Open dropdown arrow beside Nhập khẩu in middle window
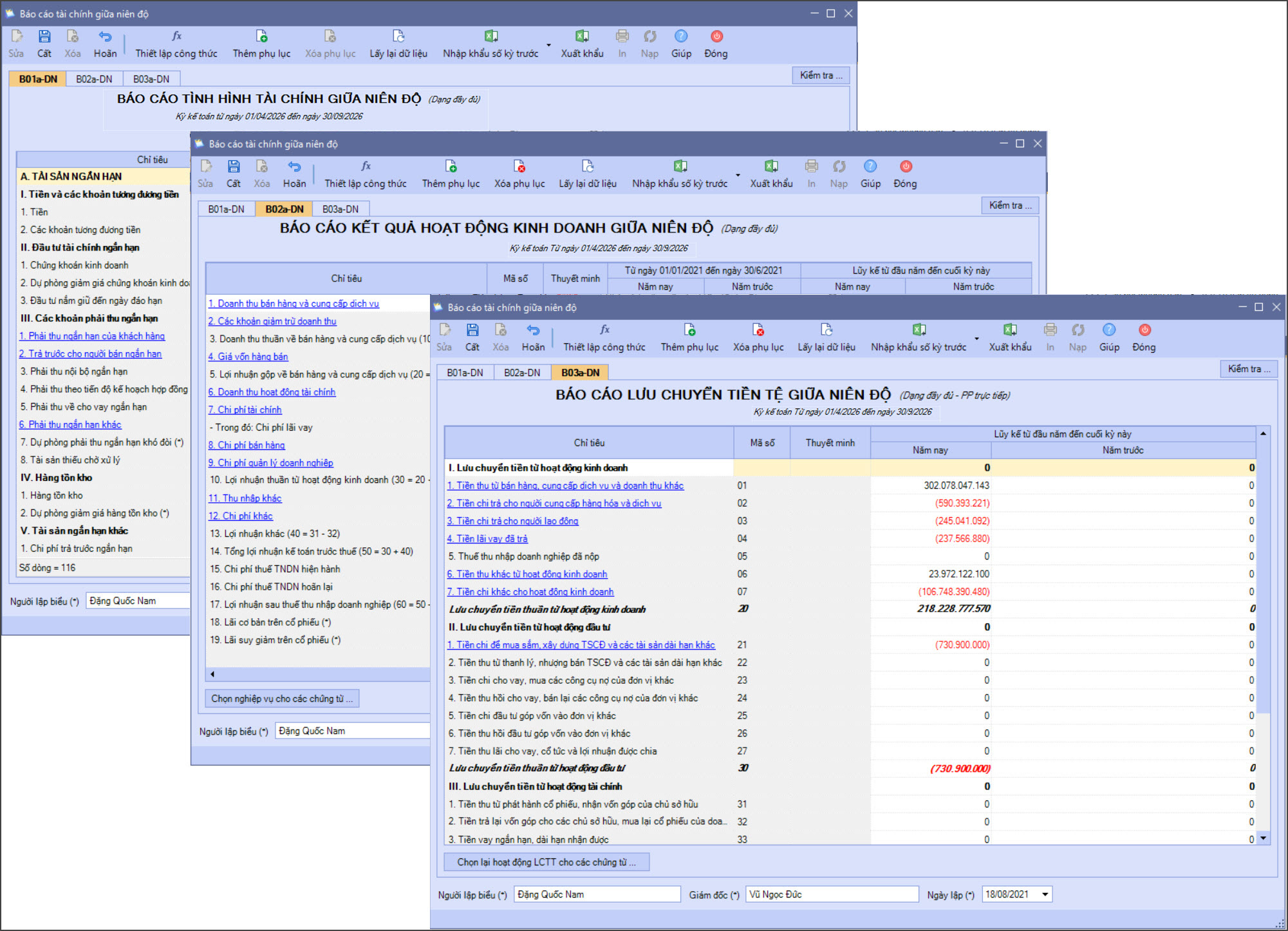 click(x=738, y=175)
